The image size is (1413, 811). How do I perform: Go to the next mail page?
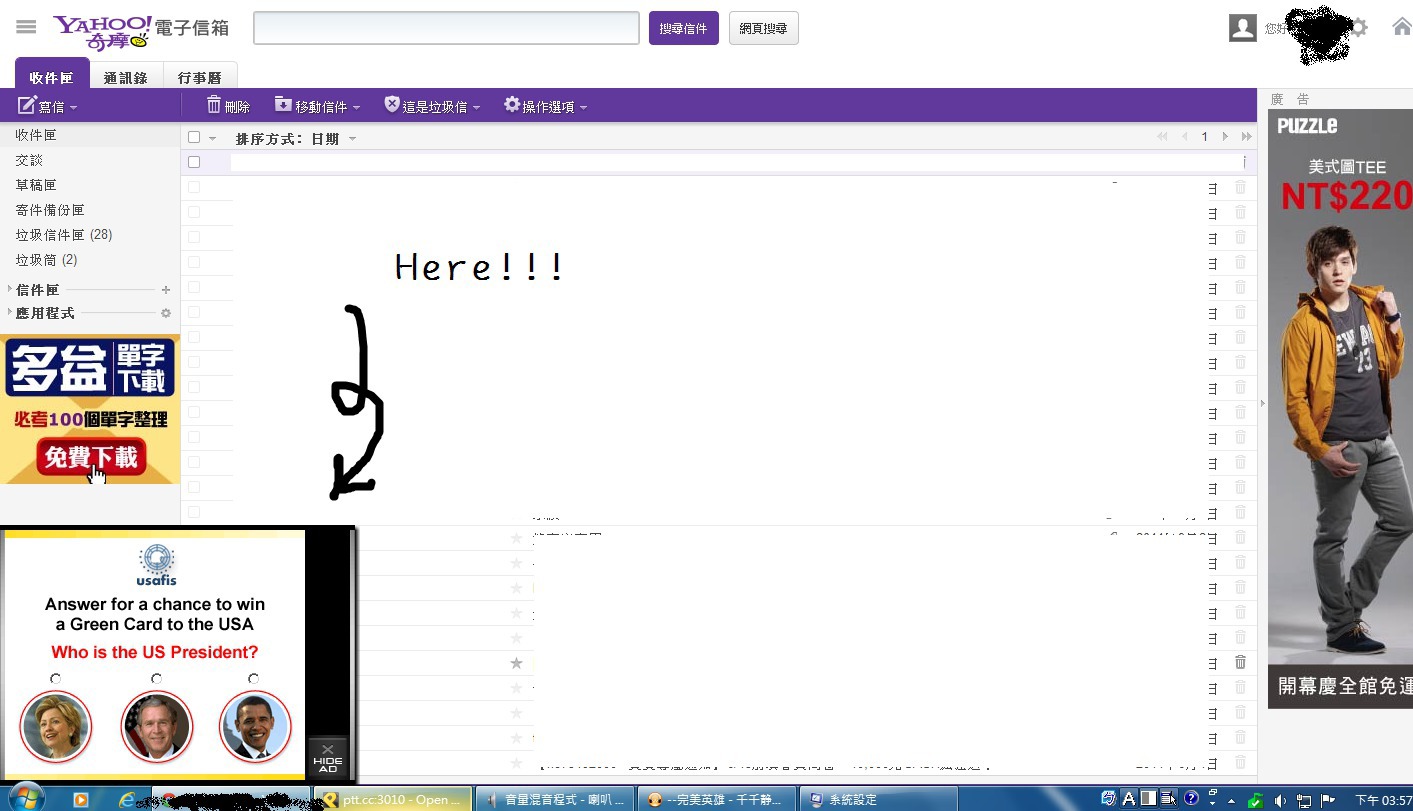[x=1225, y=137]
